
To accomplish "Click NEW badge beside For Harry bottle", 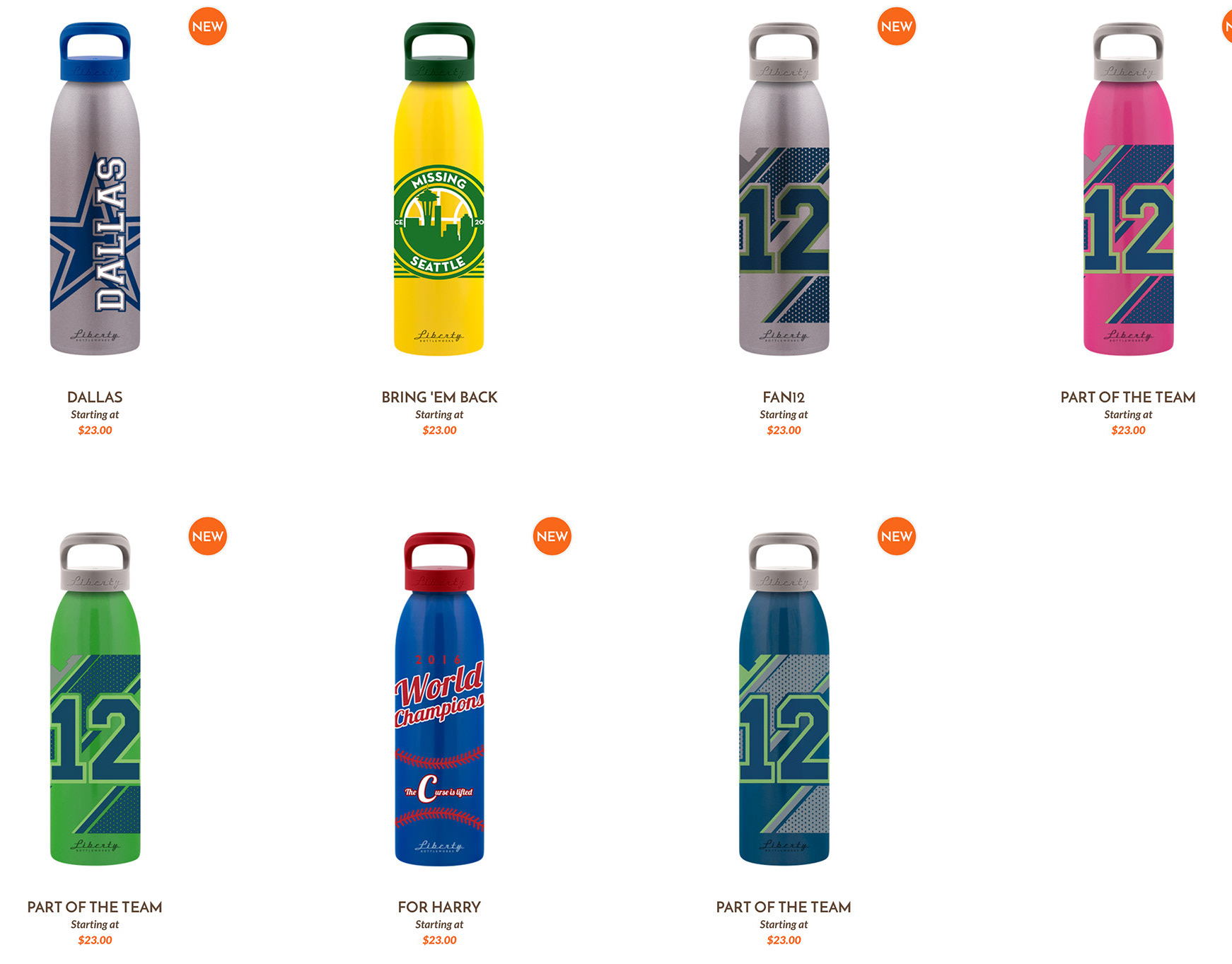I will pyautogui.click(x=552, y=537).
